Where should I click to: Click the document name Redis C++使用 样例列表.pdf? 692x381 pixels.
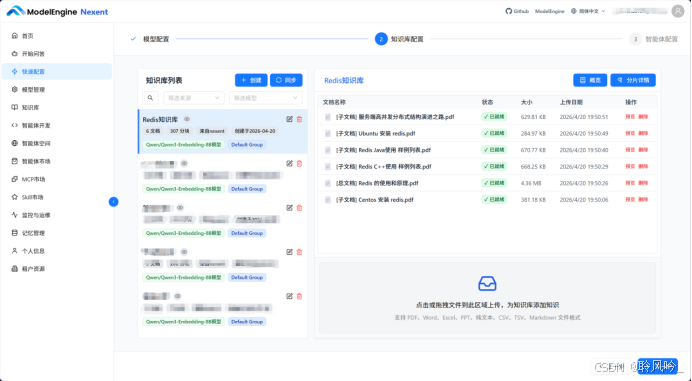tap(384, 166)
